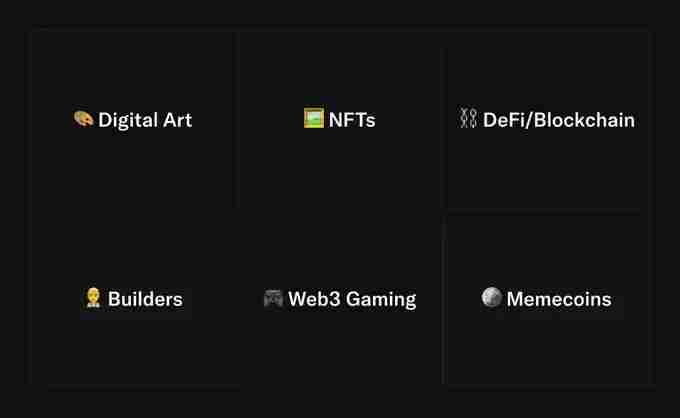Image resolution: width=680 pixels, height=418 pixels.
Task: Click the word Art in Digital Art
Action: [x=174, y=120]
